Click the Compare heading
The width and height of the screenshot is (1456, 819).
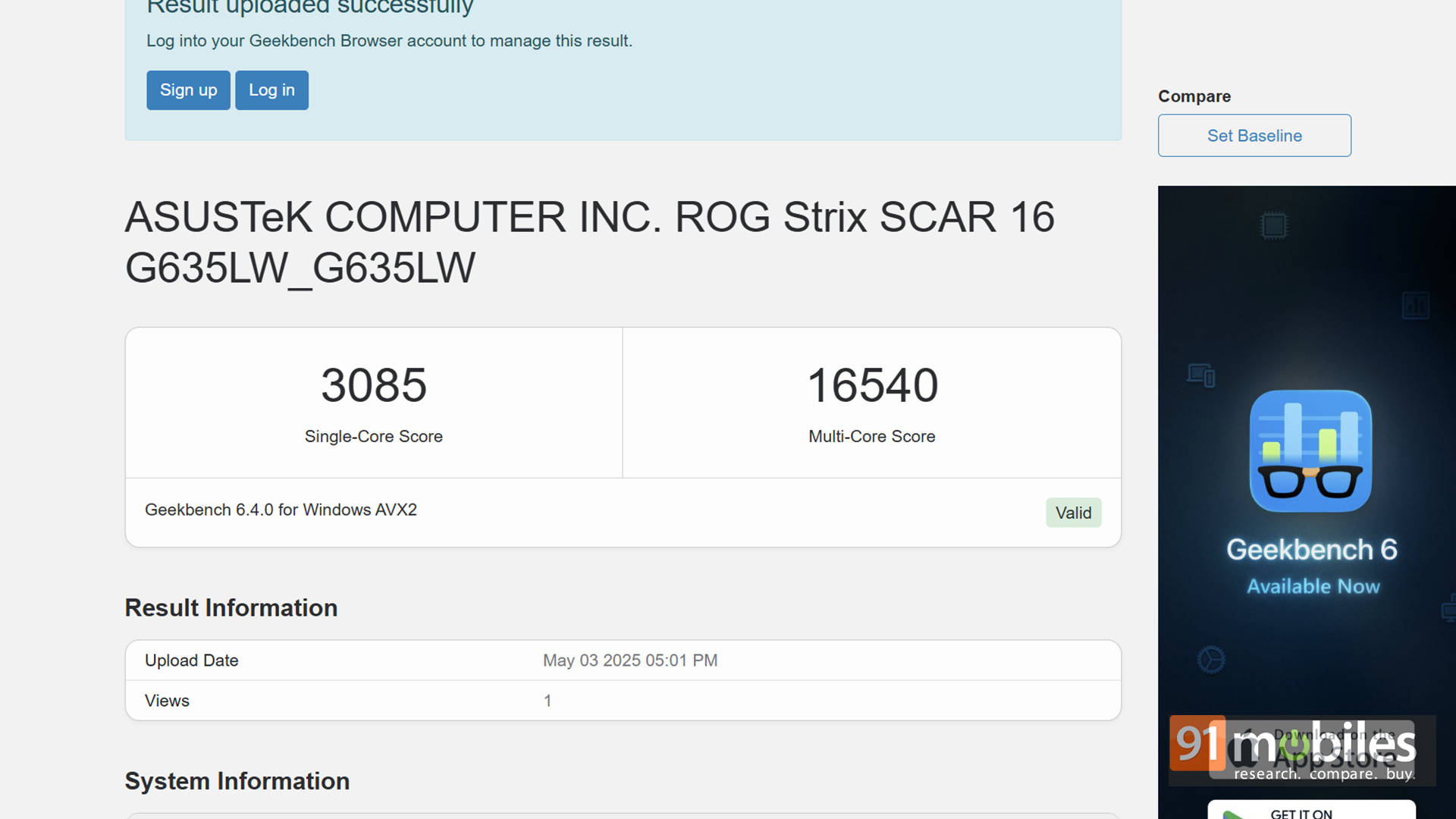pos(1194,96)
